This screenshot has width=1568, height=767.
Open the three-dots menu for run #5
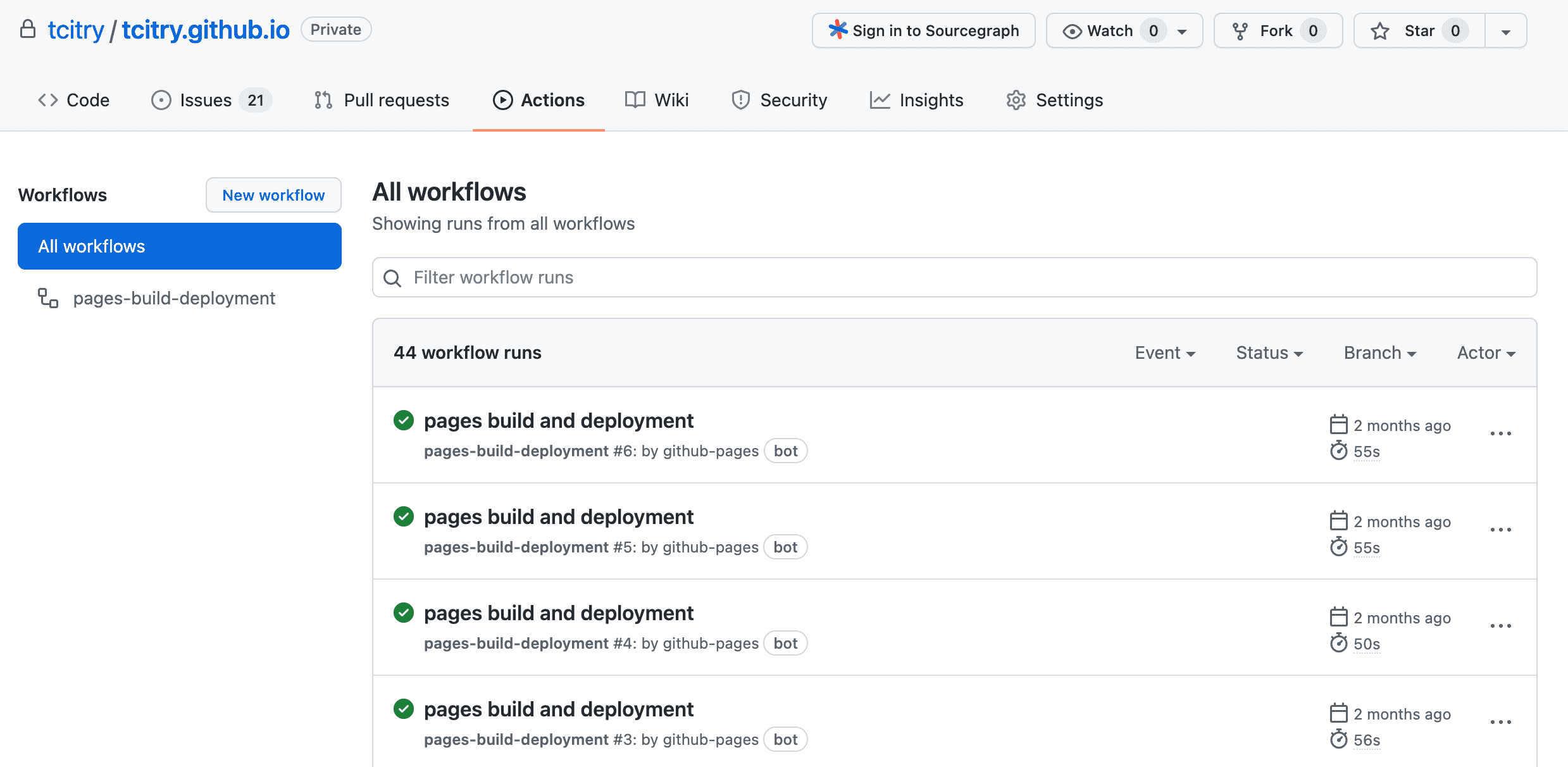(1500, 530)
